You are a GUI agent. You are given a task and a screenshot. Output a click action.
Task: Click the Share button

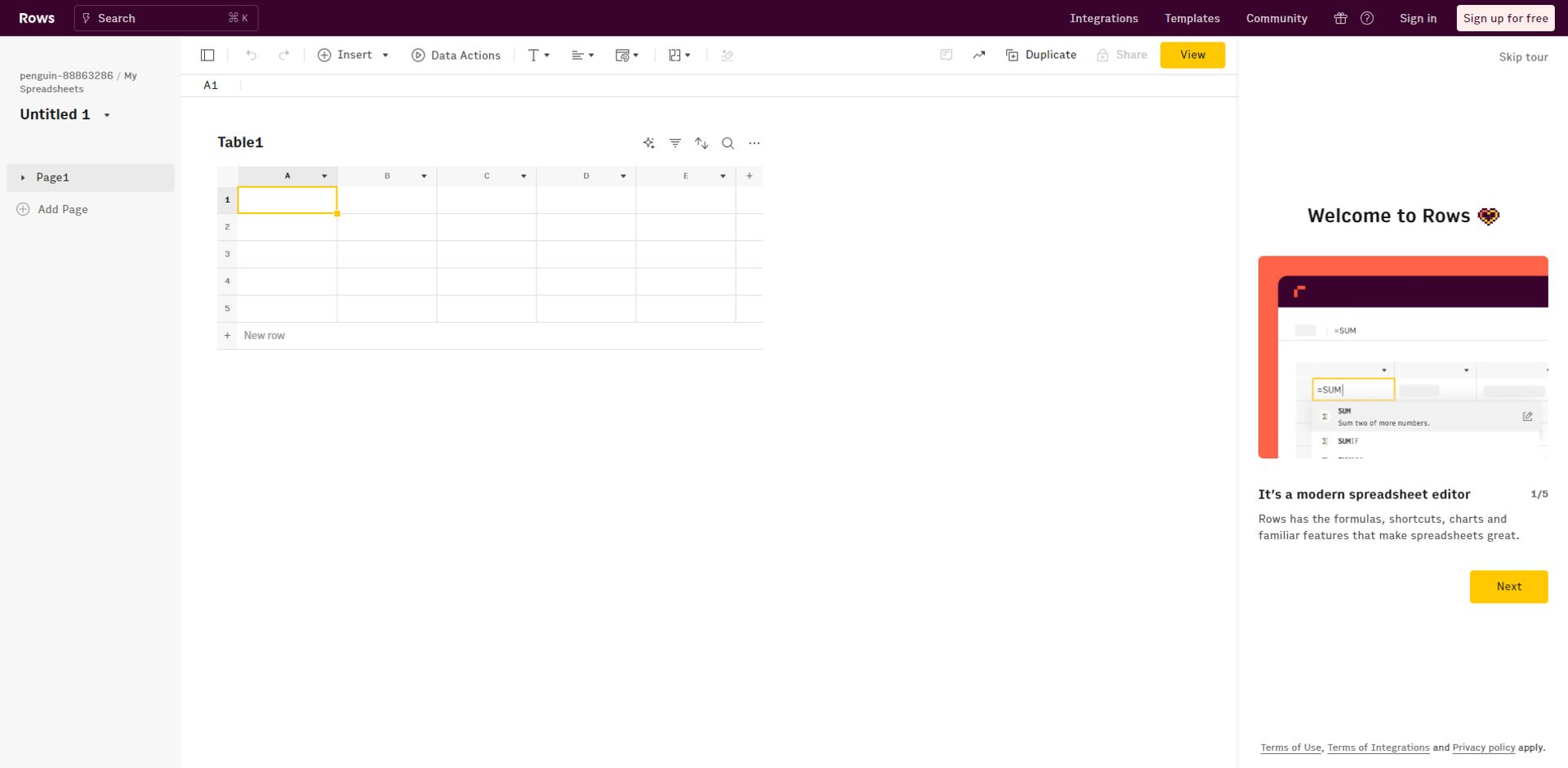[x=1121, y=55]
